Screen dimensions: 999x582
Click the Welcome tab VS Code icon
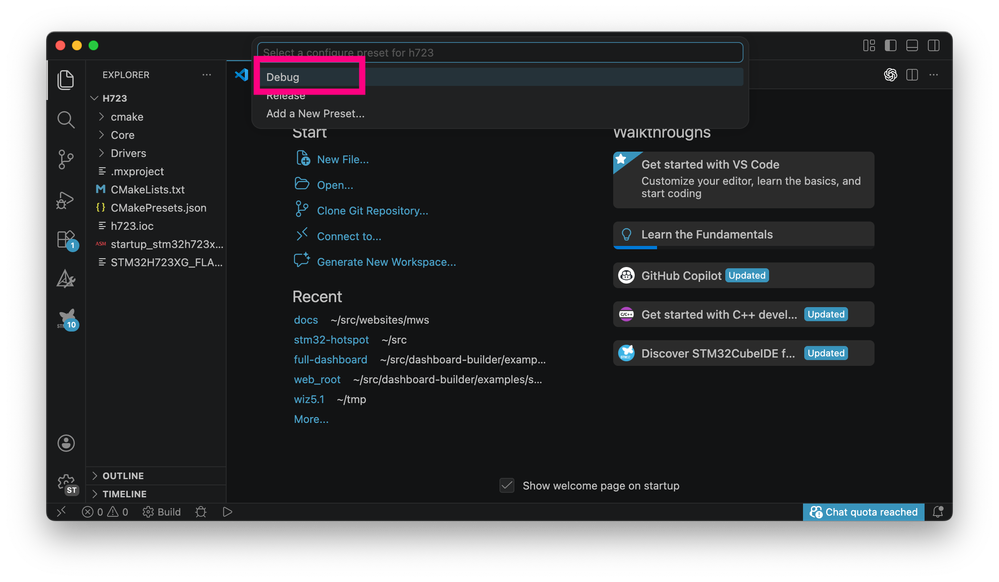point(241,75)
